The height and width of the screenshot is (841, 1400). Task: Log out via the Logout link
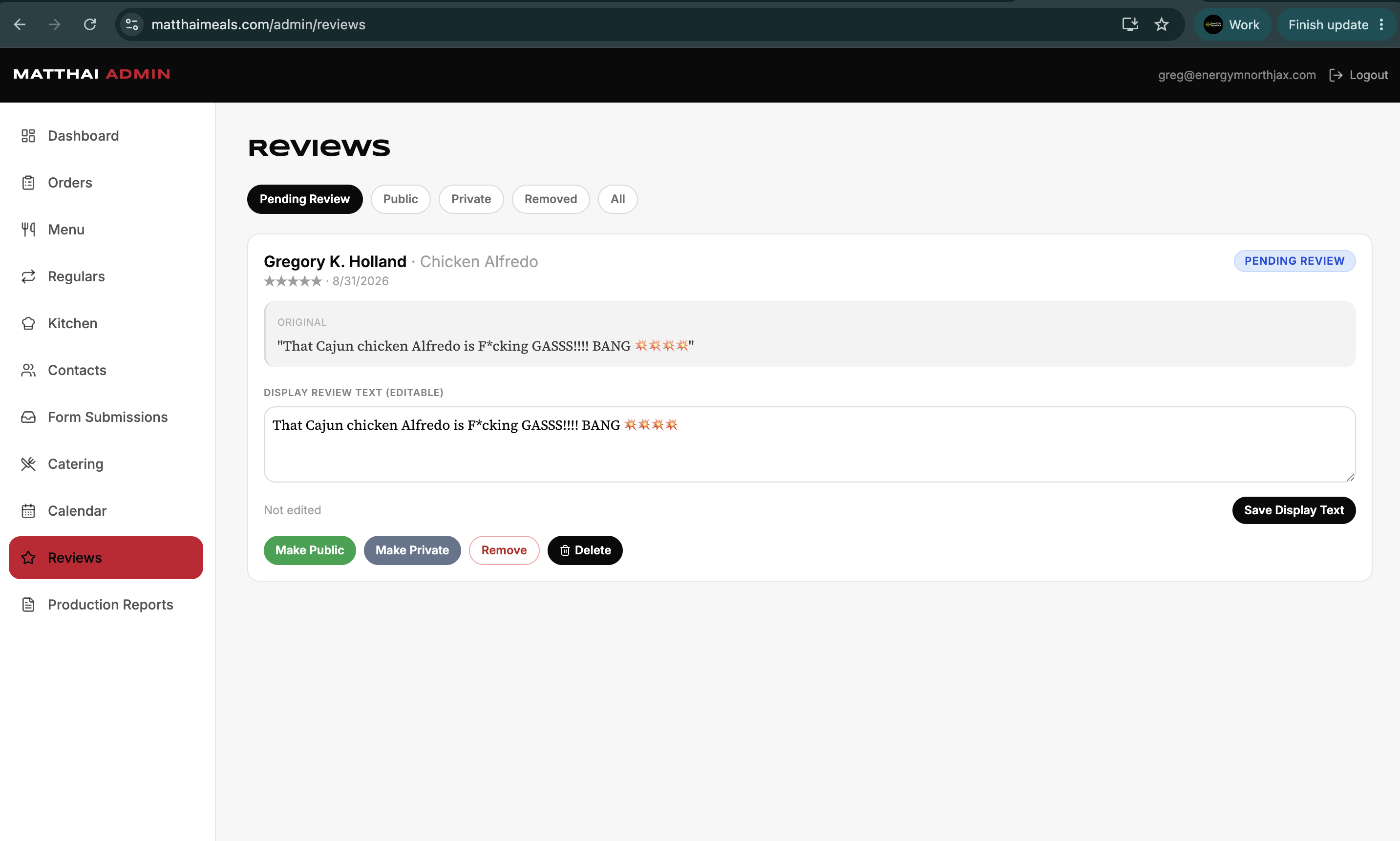coord(1358,75)
